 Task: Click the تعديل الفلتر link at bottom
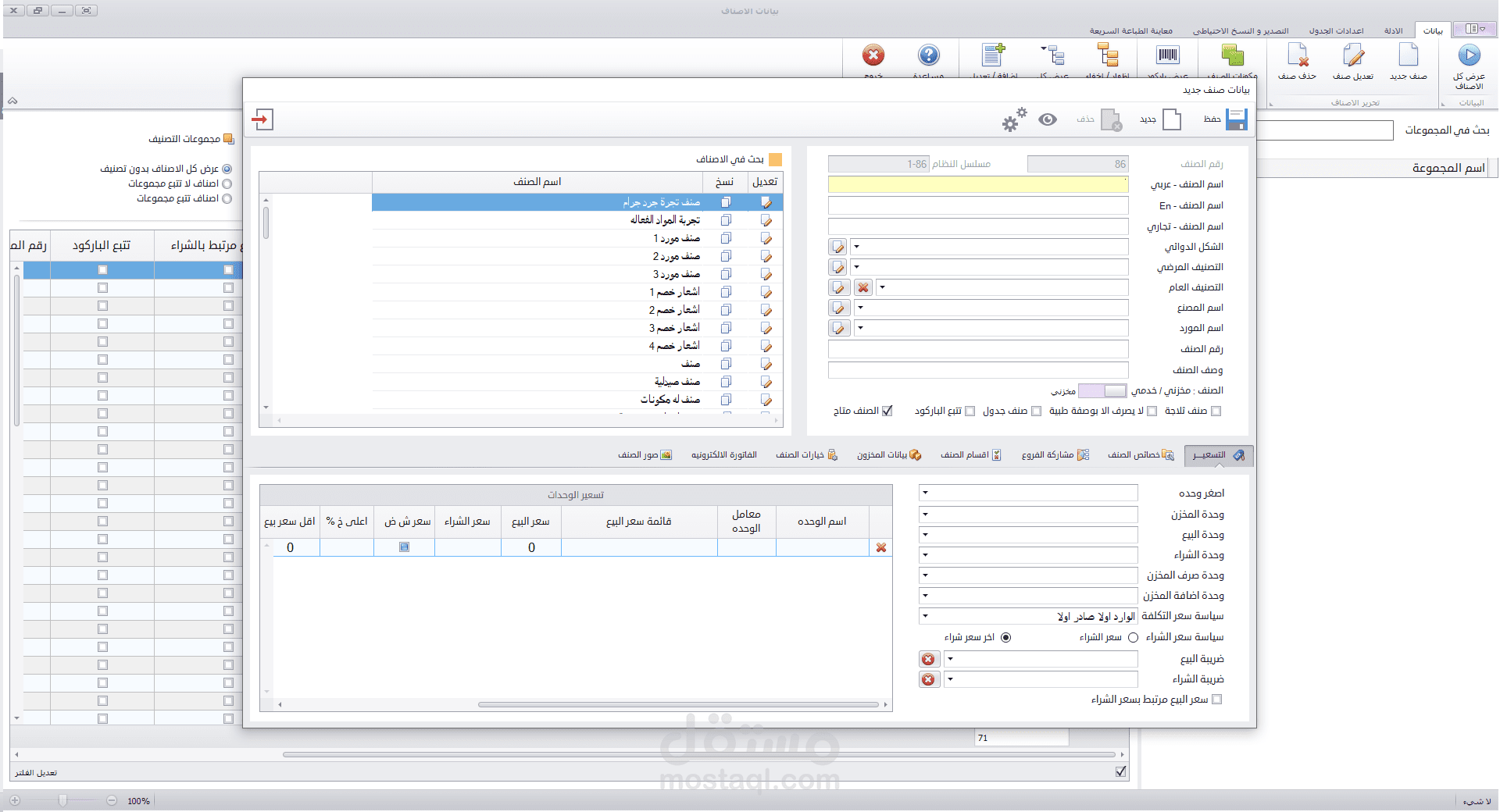36,773
